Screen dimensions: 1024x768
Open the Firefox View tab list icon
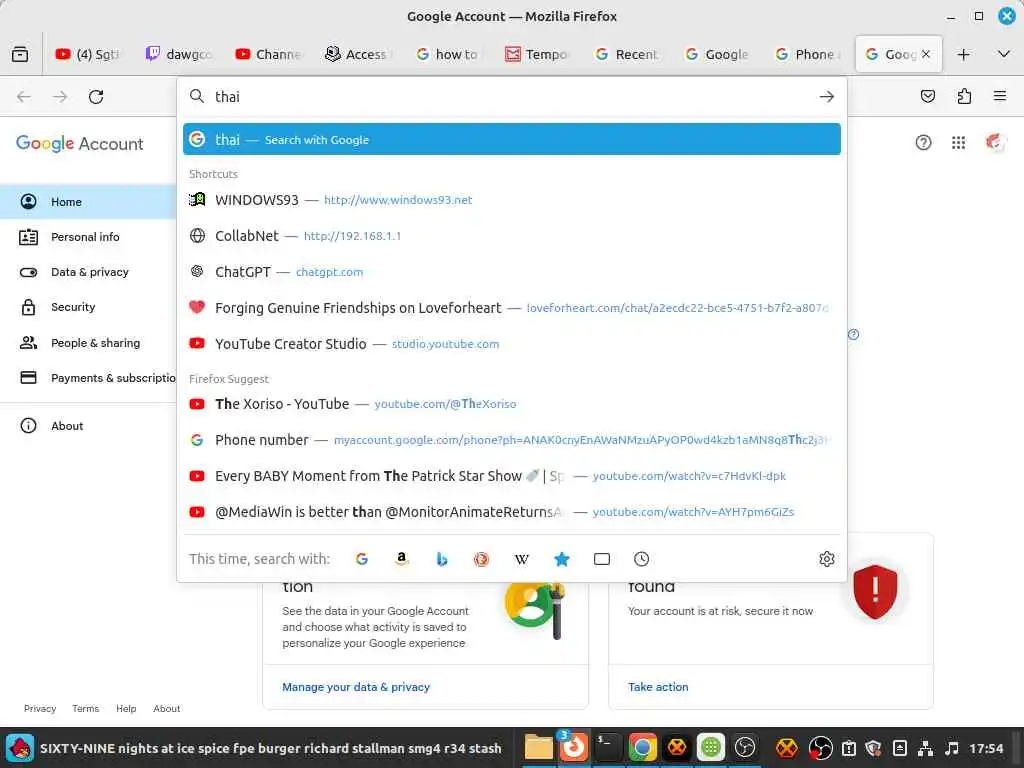pos(20,54)
